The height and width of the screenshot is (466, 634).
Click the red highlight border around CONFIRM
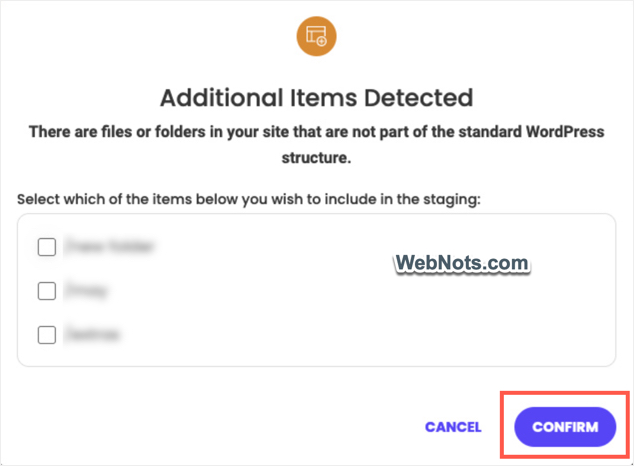[503, 427]
